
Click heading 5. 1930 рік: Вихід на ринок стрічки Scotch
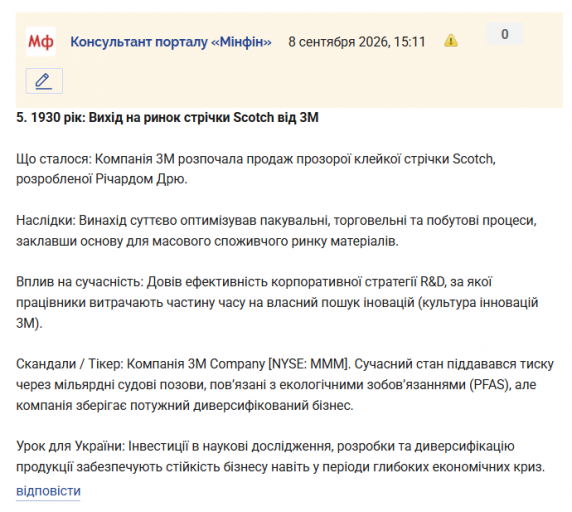pos(167,117)
